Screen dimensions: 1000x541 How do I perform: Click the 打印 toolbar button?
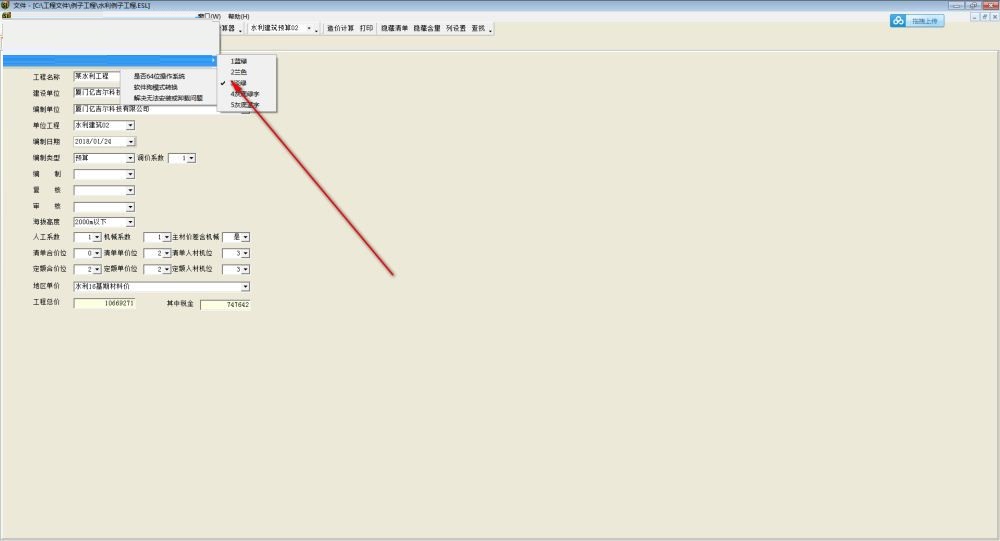tap(367, 29)
